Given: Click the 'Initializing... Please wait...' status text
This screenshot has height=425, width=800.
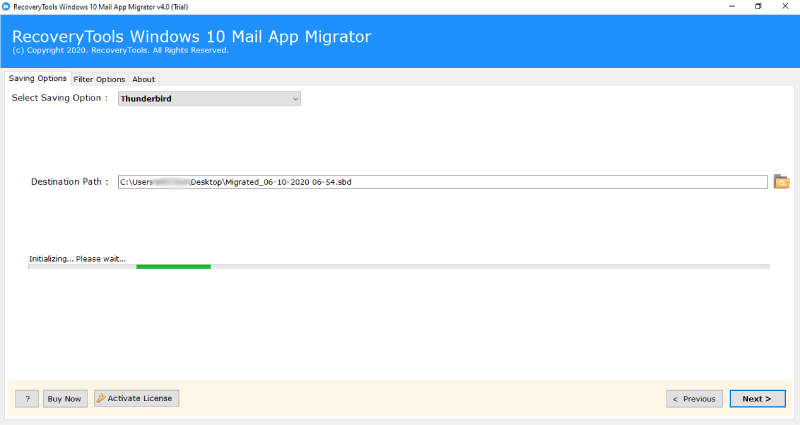Looking at the screenshot, I should pos(77,259).
